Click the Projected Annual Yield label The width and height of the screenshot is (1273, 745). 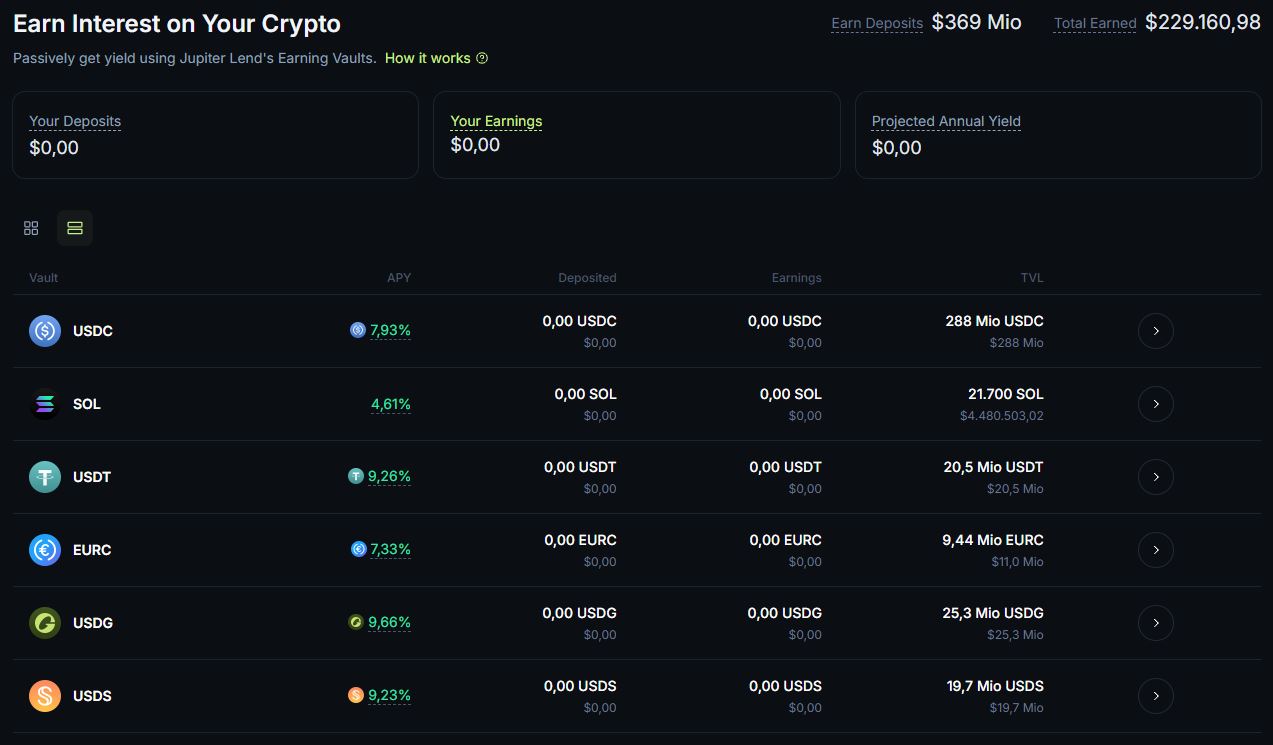tap(946, 121)
